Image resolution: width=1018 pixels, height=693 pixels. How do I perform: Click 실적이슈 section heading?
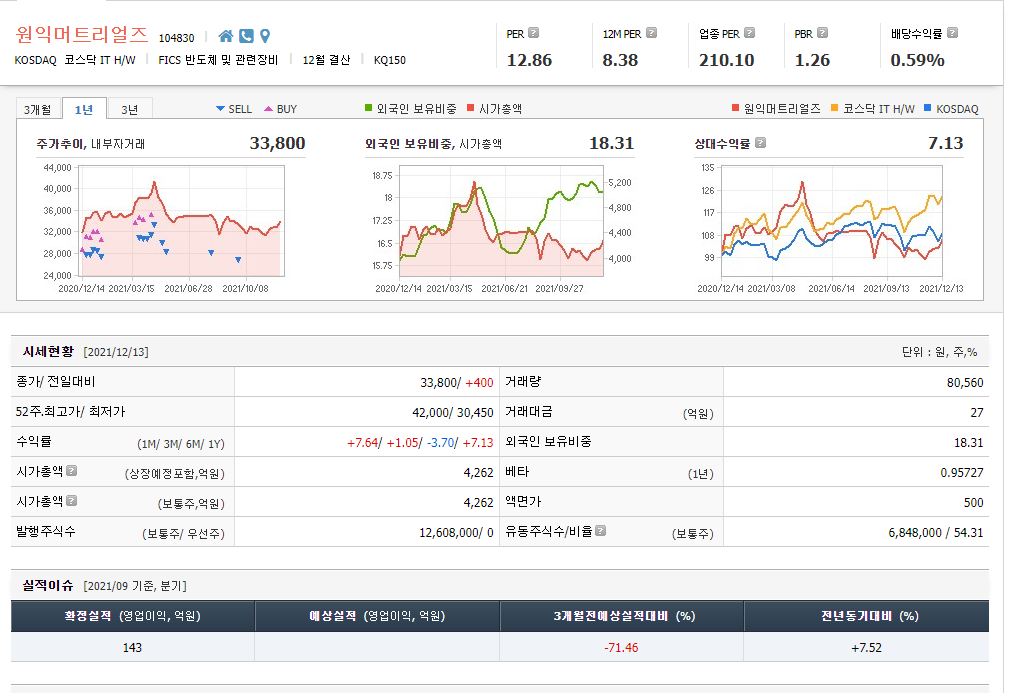click(x=49, y=585)
